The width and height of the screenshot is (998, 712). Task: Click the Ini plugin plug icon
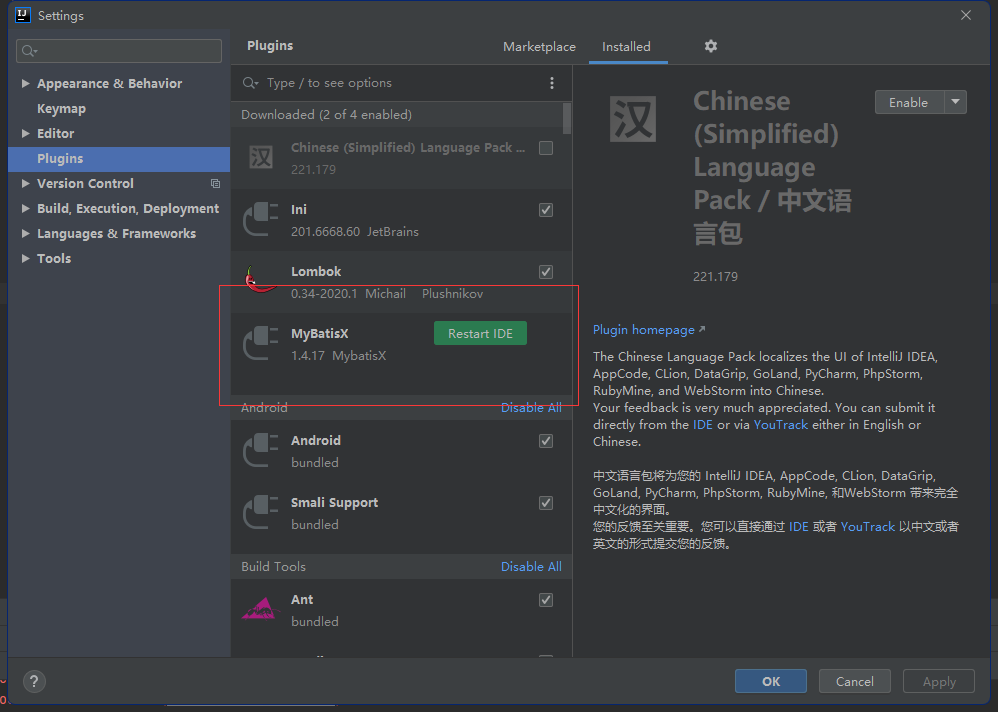click(x=261, y=220)
